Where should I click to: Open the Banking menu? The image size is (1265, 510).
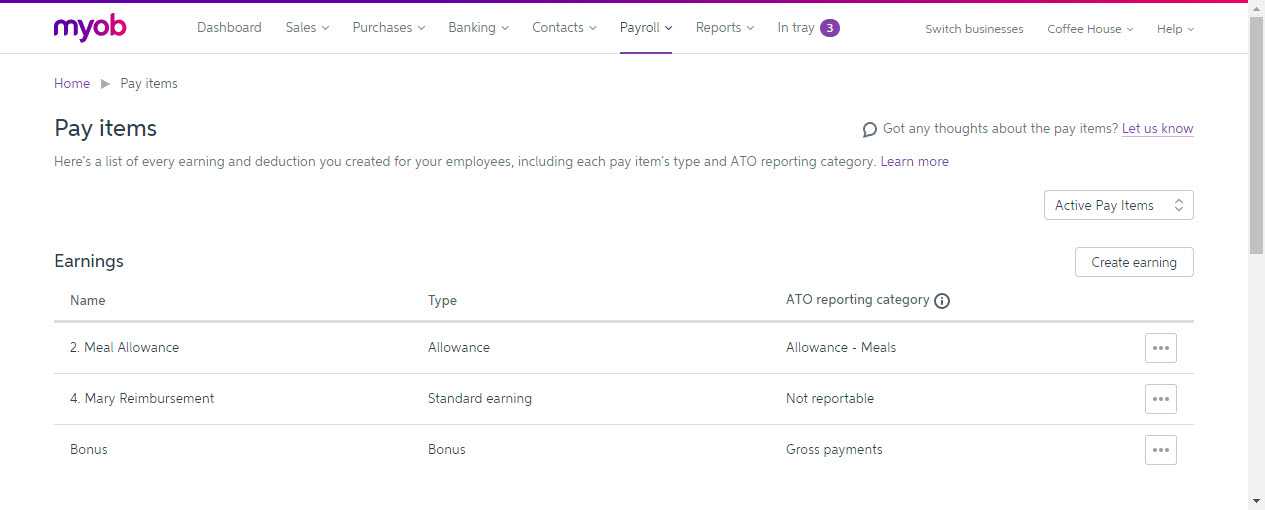(x=478, y=28)
